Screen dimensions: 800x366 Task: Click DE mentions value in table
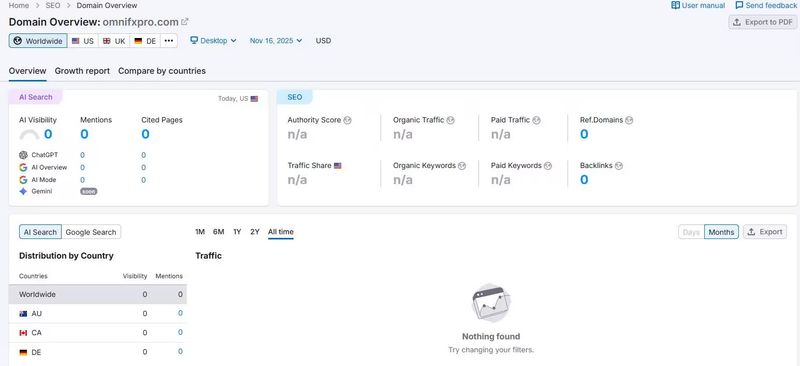tap(180, 352)
